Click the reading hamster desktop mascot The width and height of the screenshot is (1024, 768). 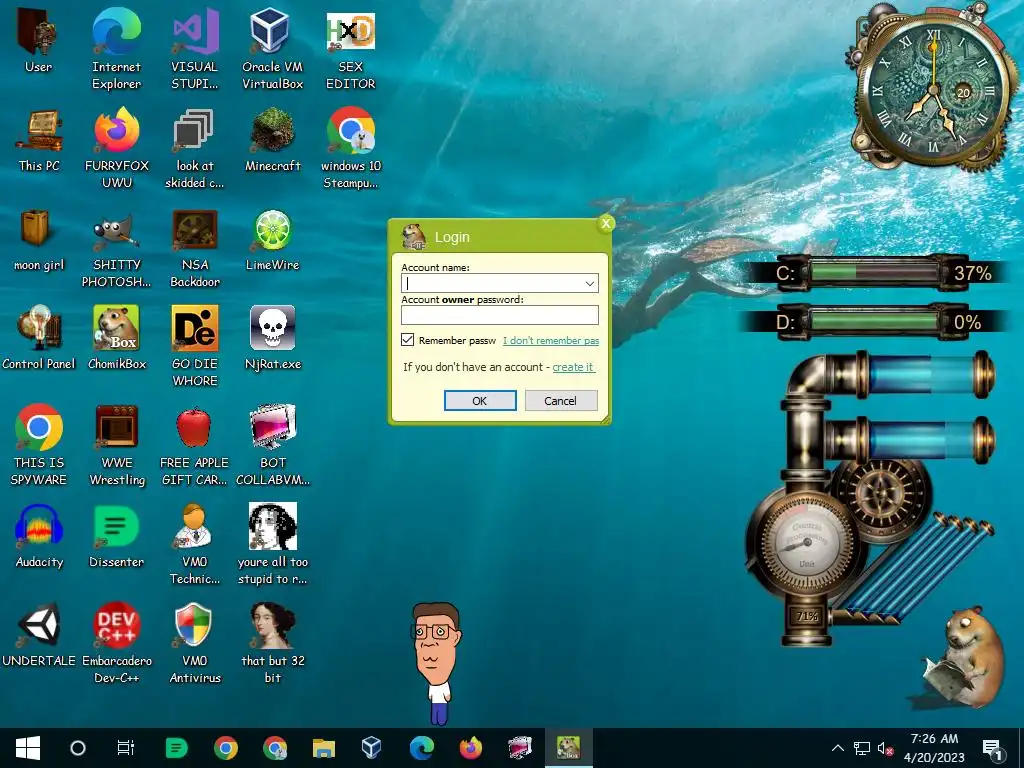tap(963, 657)
